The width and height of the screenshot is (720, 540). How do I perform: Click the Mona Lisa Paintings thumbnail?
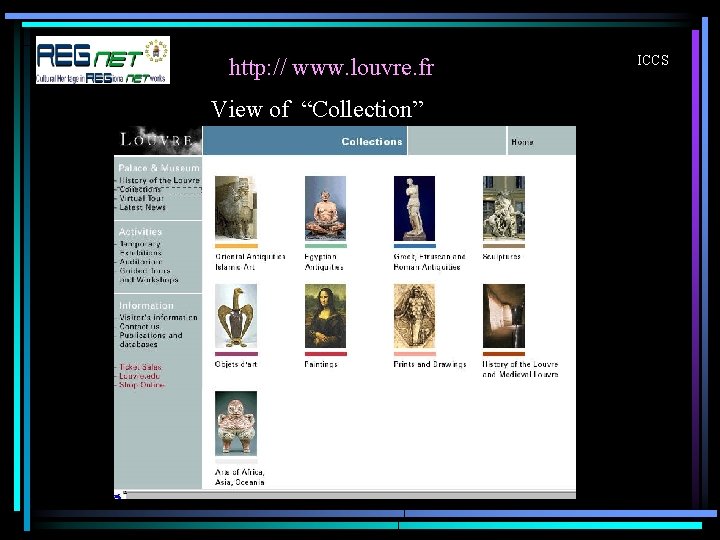pyautogui.click(x=325, y=316)
